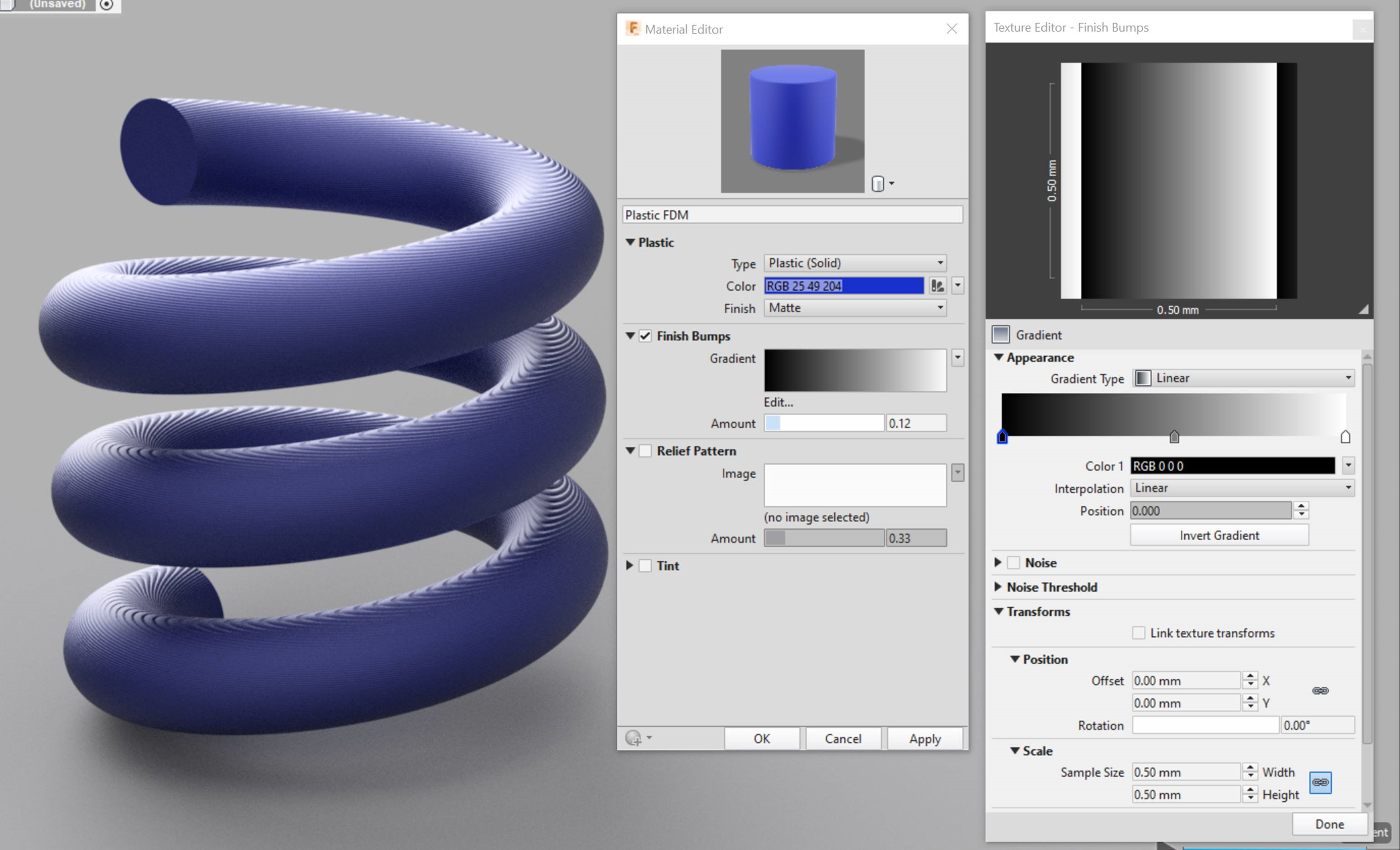Expand the Tint section

[629, 566]
